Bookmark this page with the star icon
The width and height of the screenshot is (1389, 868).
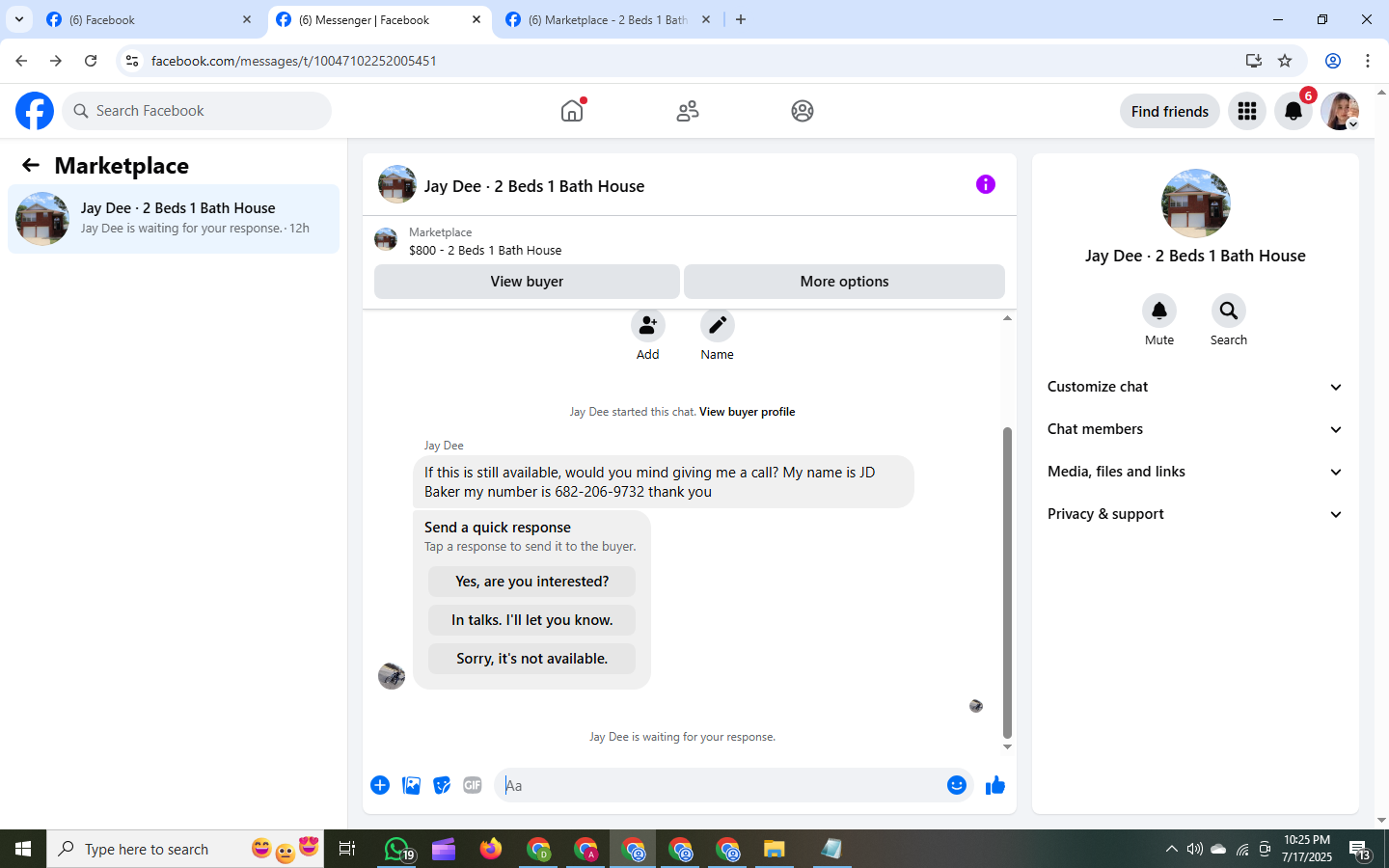(1285, 61)
